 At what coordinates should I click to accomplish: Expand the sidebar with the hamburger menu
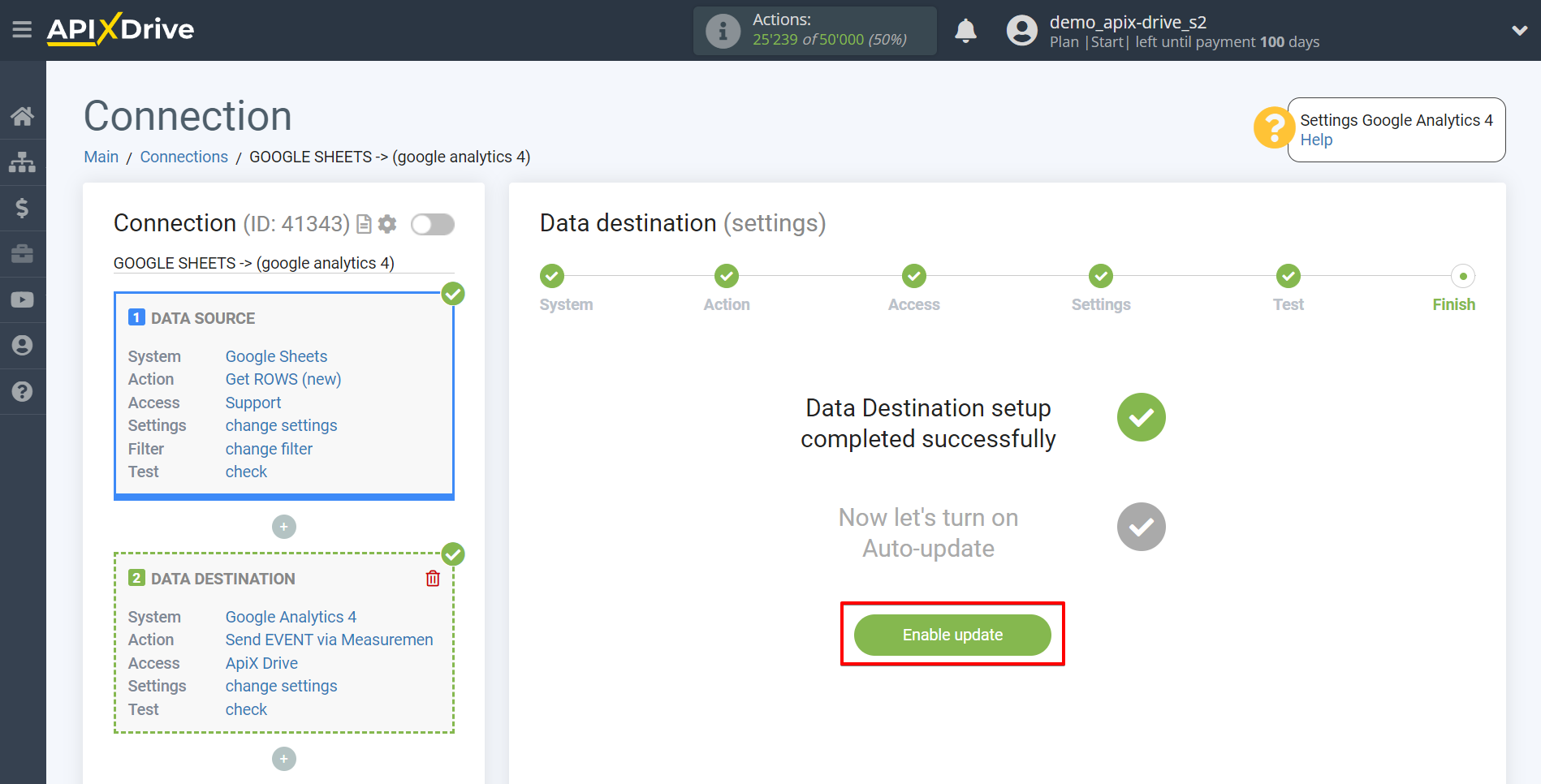coord(22,29)
